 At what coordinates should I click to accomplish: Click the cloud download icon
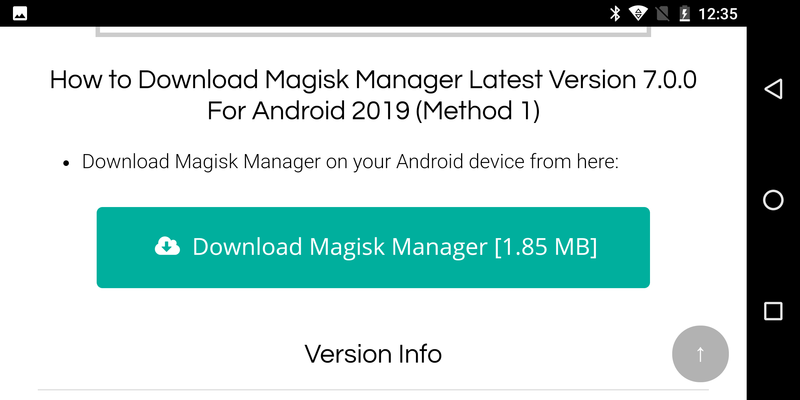point(167,246)
